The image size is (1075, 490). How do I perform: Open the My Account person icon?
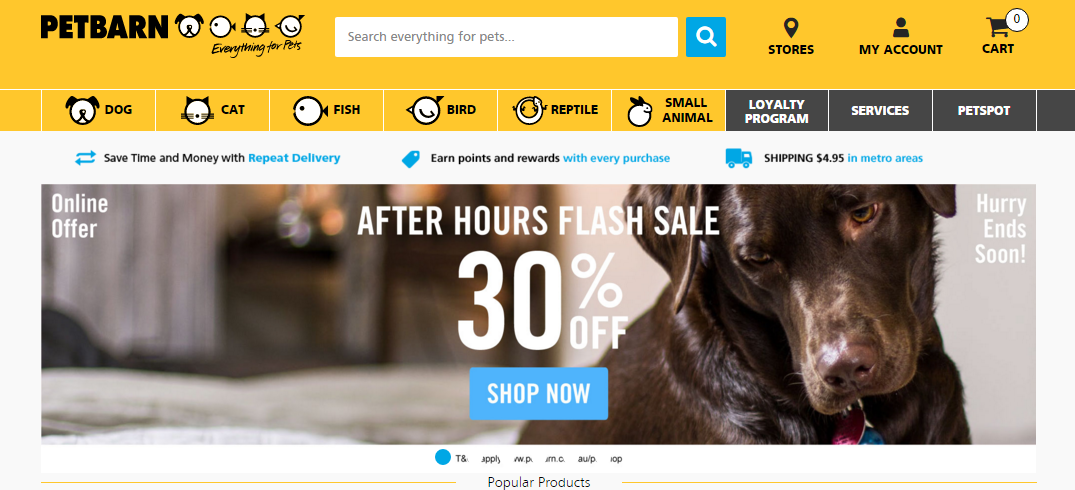pos(900,28)
